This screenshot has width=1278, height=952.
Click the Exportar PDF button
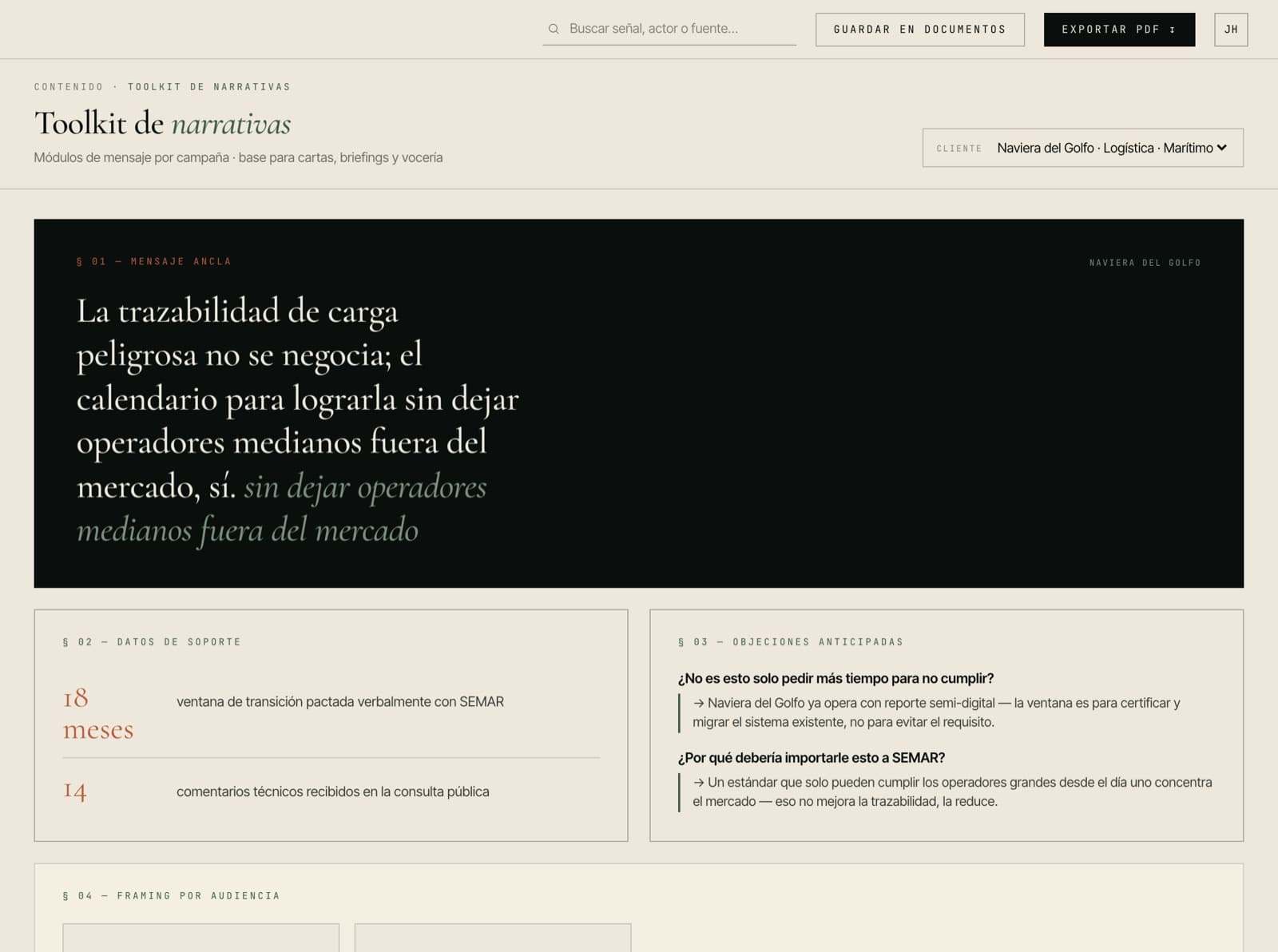[x=1119, y=30]
